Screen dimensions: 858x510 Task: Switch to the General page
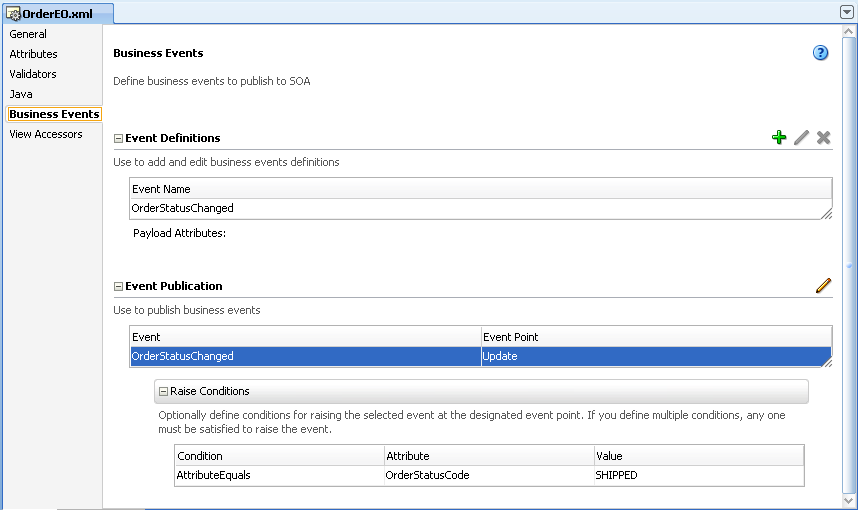(28, 34)
